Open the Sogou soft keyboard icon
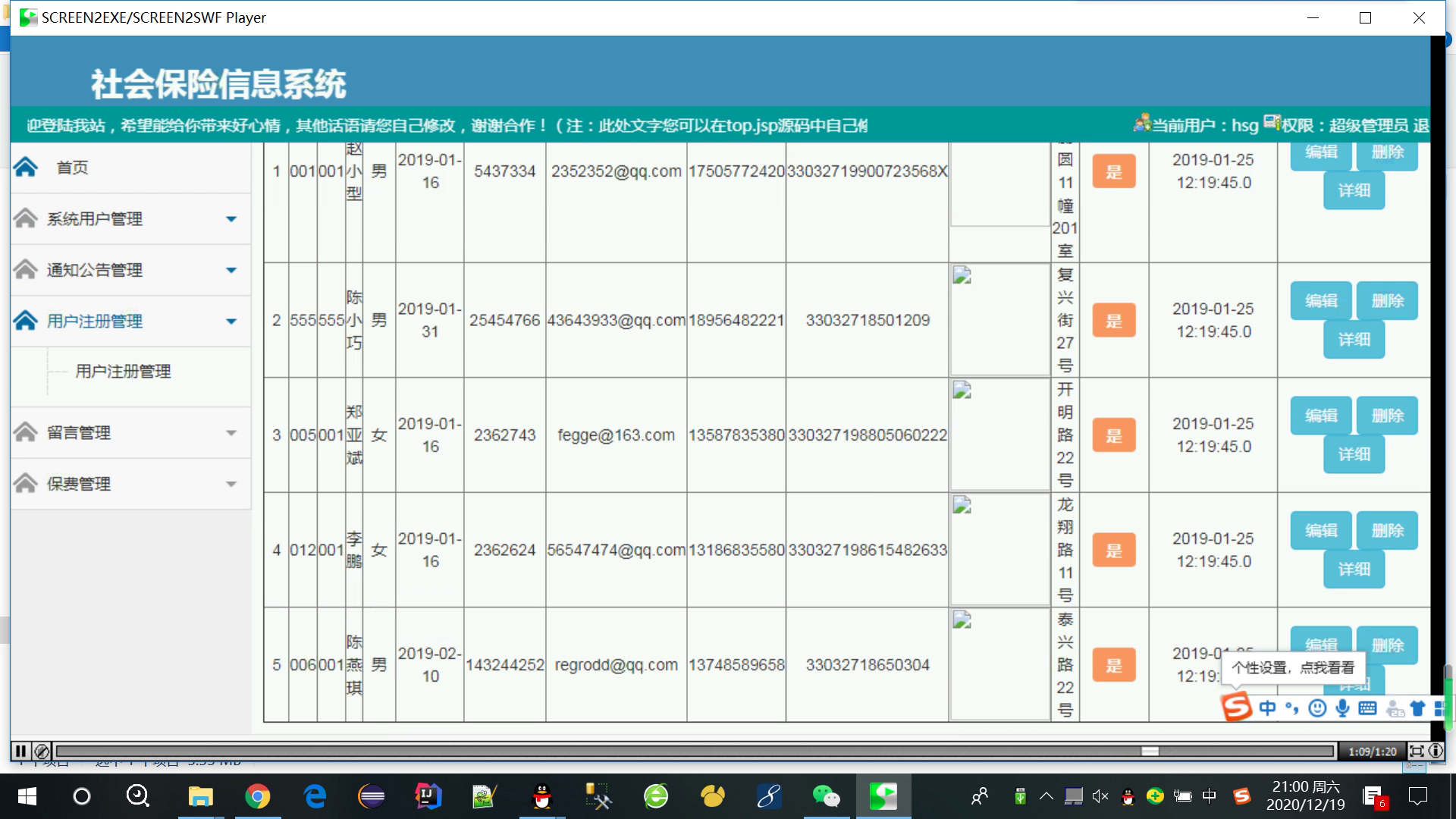The image size is (1456, 819). (1368, 708)
